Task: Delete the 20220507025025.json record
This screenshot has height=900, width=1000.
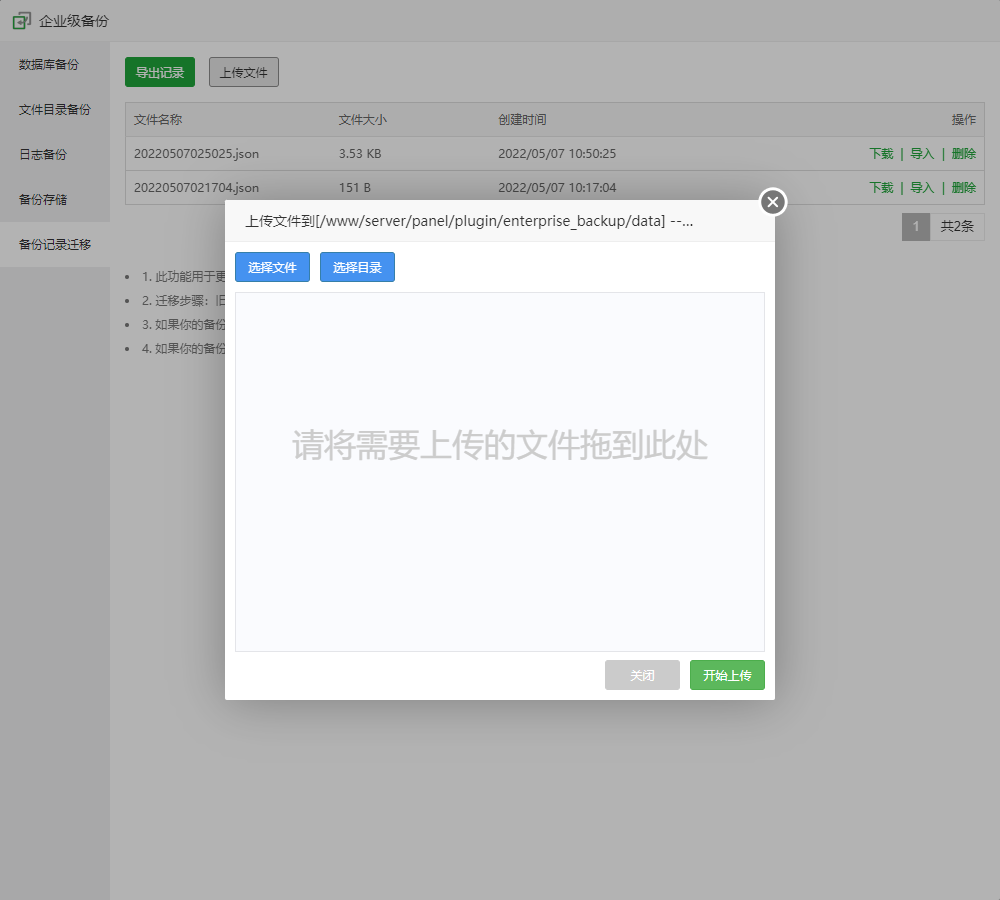Action: (964, 154)
